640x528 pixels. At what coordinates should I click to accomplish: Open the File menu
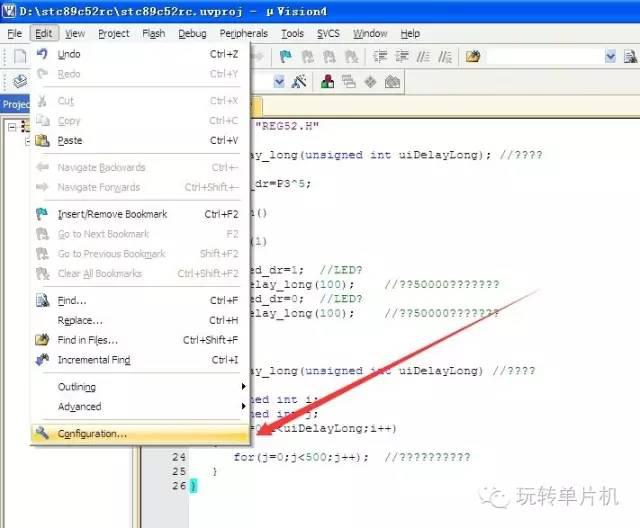[x=15, y=33]
